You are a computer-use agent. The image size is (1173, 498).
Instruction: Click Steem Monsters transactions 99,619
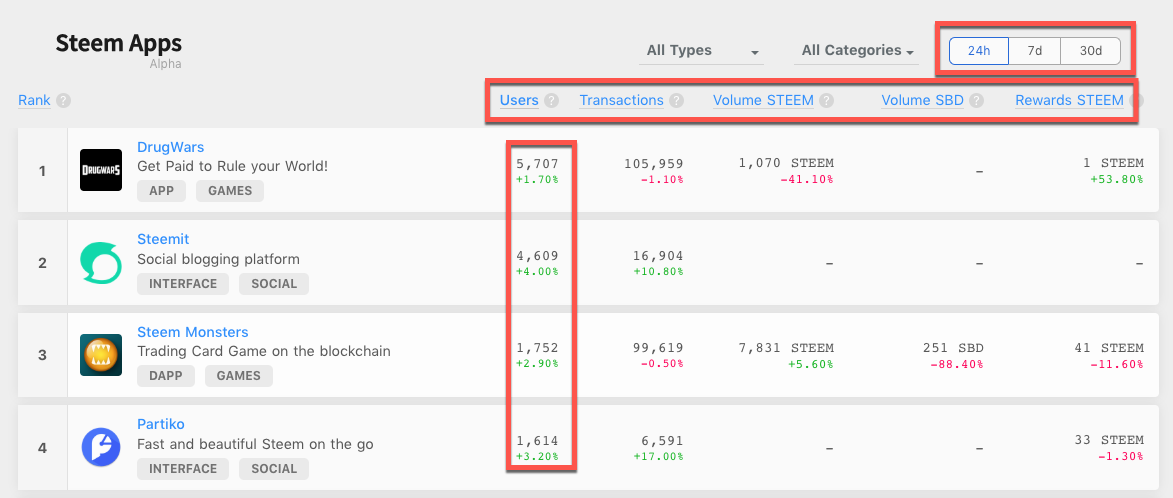[x=658, y=348]
